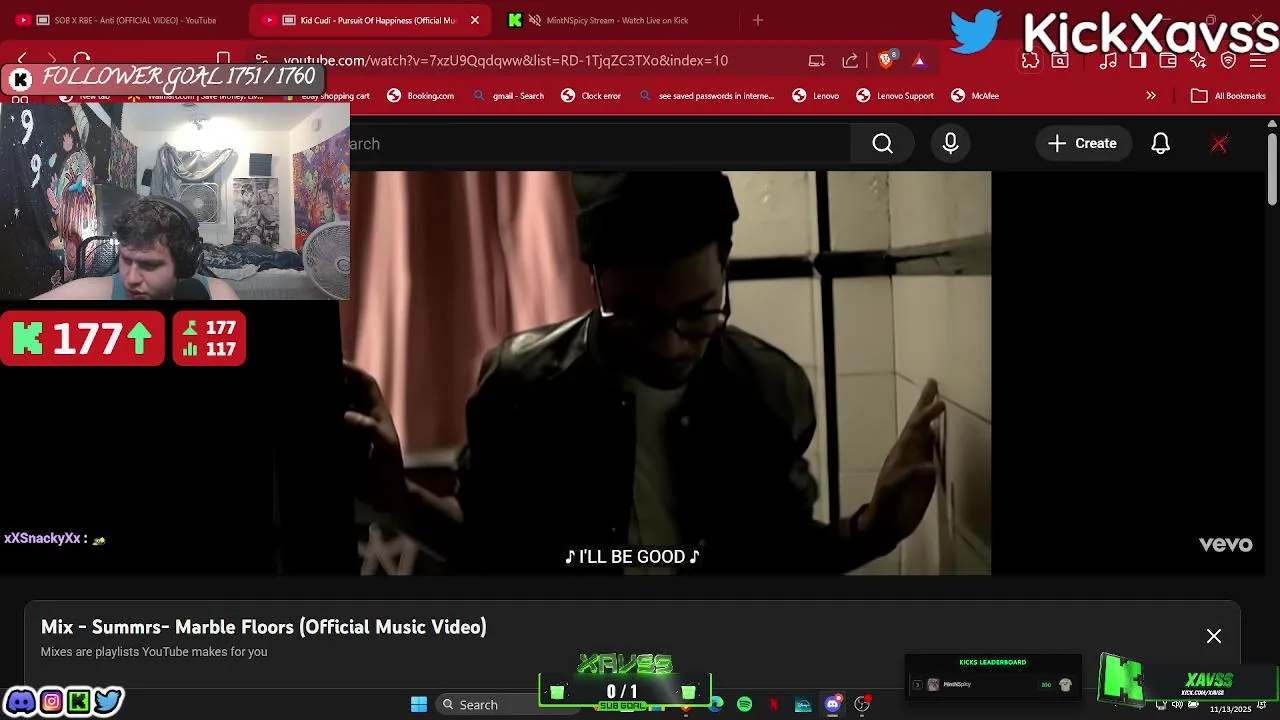Bookmark this page with the bookmark icon
1280x720 pixels.
click(224, 60)
